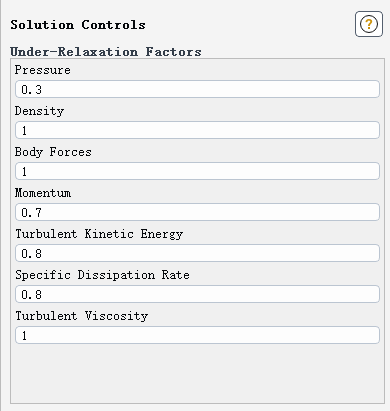Click the Pressure label text
390x411 pixels.
pos(43,70)
